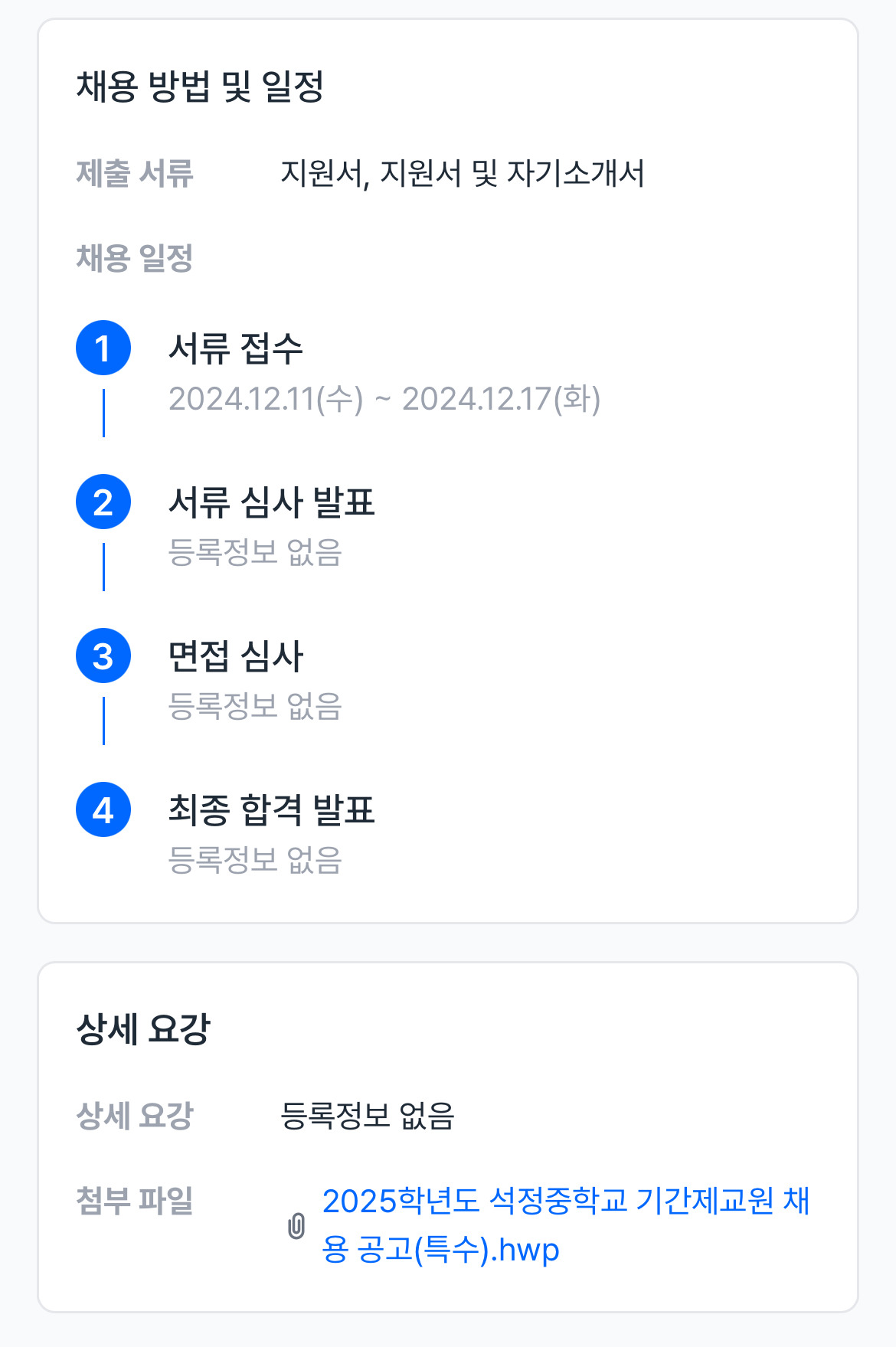Click the paperclip attachment icon

pos(296,1226)
